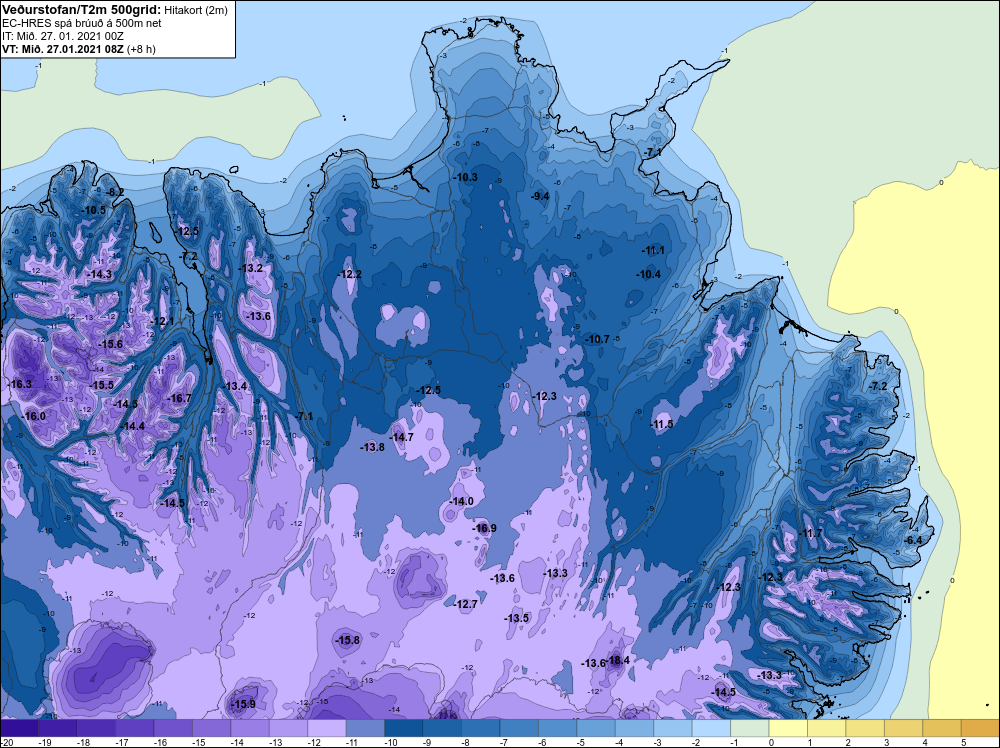Pick the orange legend swatch right of 5

click(x=980, y=728)
